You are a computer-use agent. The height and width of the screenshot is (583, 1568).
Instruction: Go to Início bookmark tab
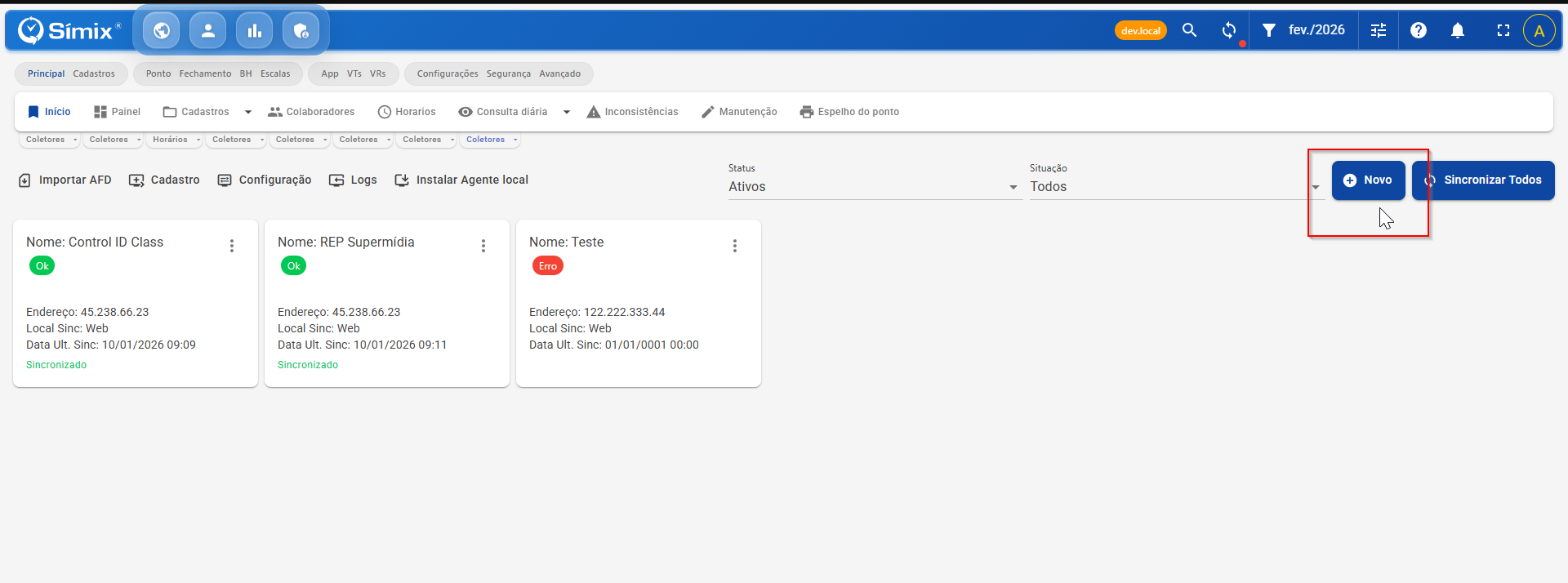click(x=49, y=112)
